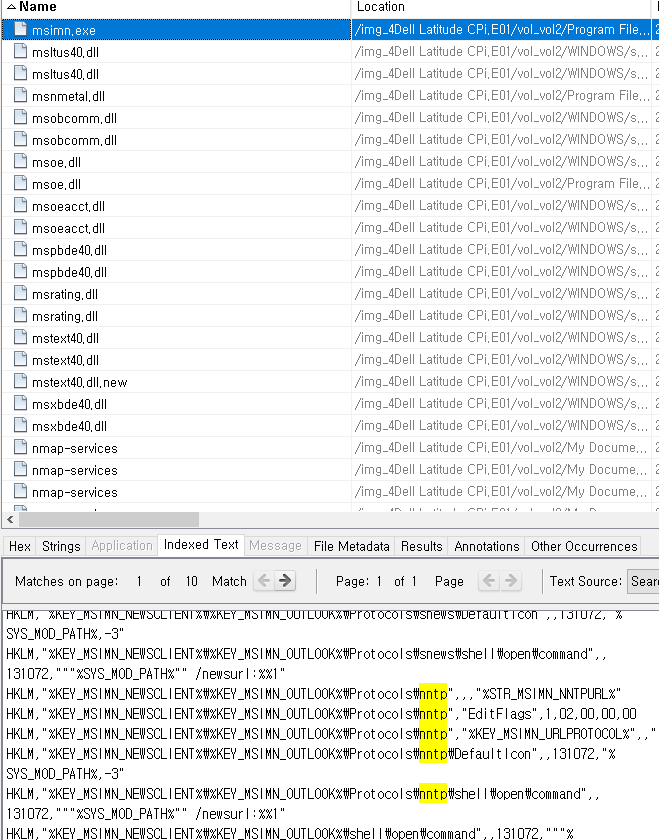Switch to File Metadata tab
Image resolution: width=659 pixels, height=840 pixels.
351,546
